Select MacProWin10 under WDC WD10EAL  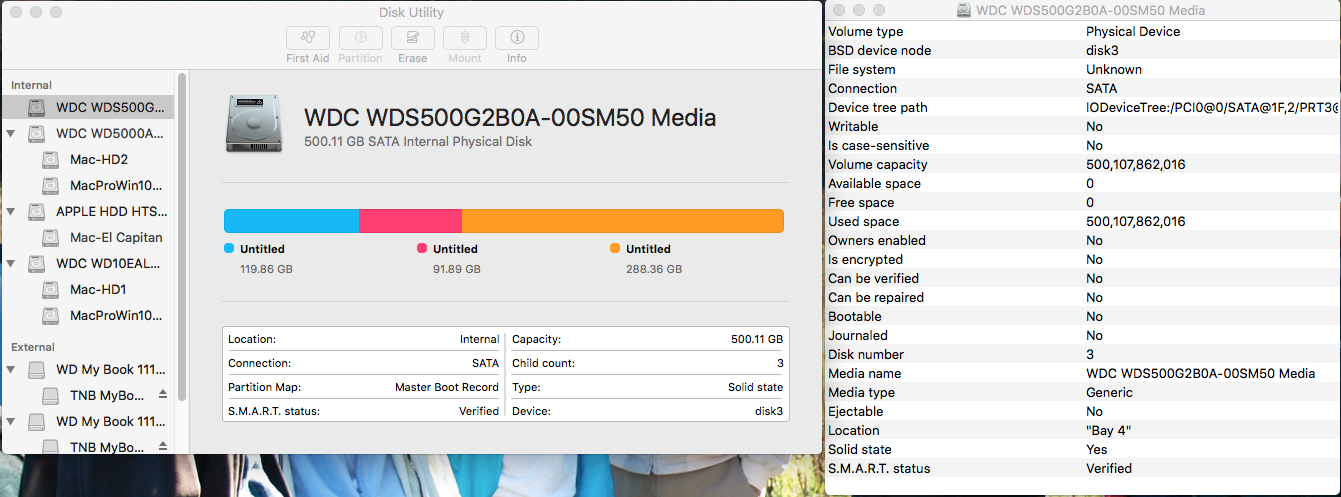click(x=88, y=316)
